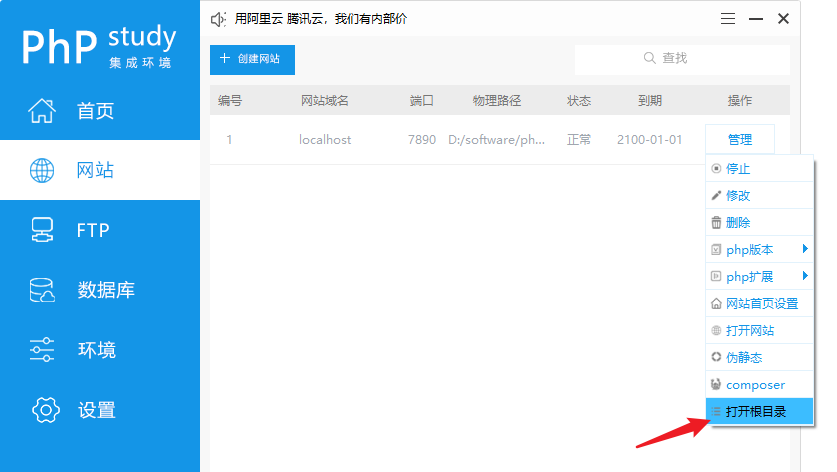The image size is (837, 472).
Task: Click the list icon beside 打开根目录
Action: pos(716,412)
